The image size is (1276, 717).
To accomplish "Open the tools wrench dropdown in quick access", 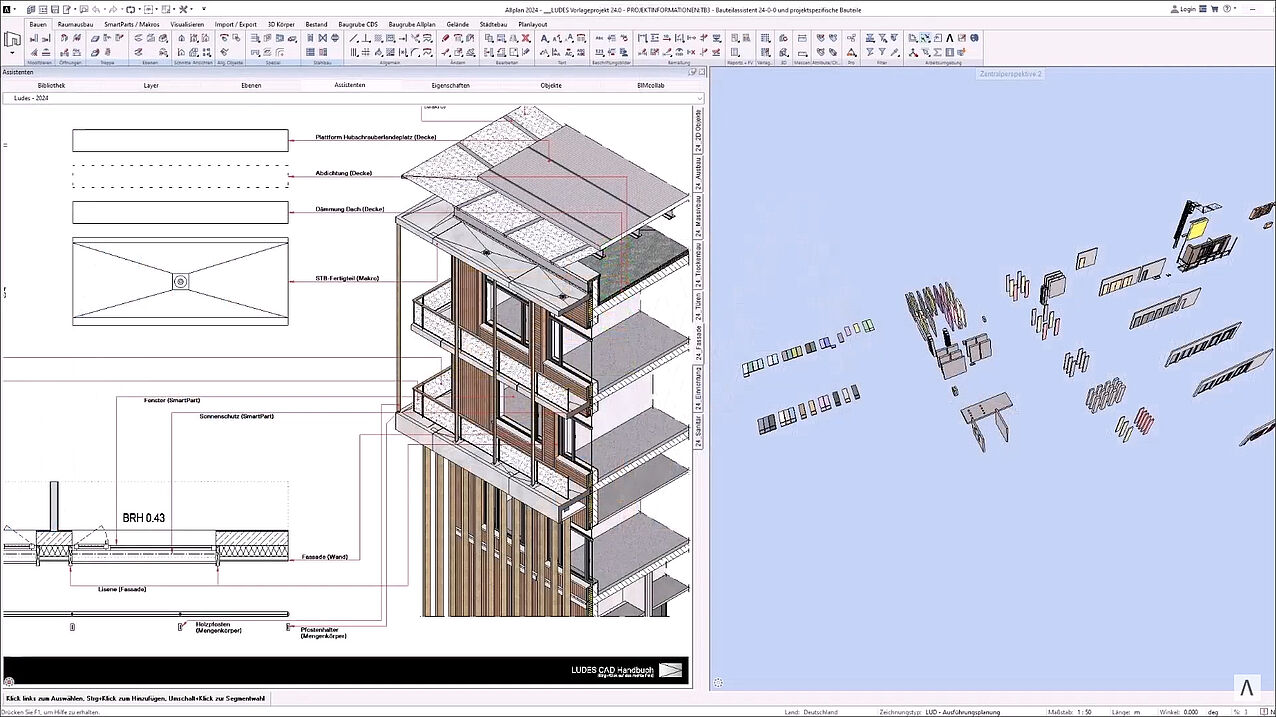I will point(191,9).
